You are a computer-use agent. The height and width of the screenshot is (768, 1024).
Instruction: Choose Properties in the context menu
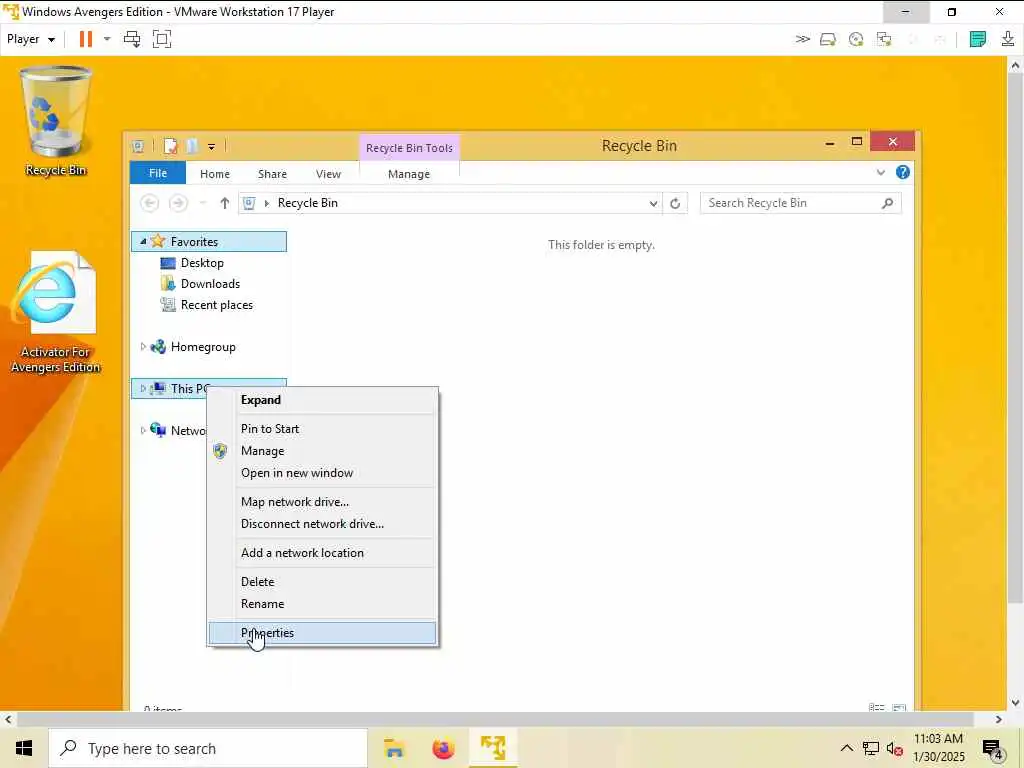pyautogui.click(x=322, y=633)
